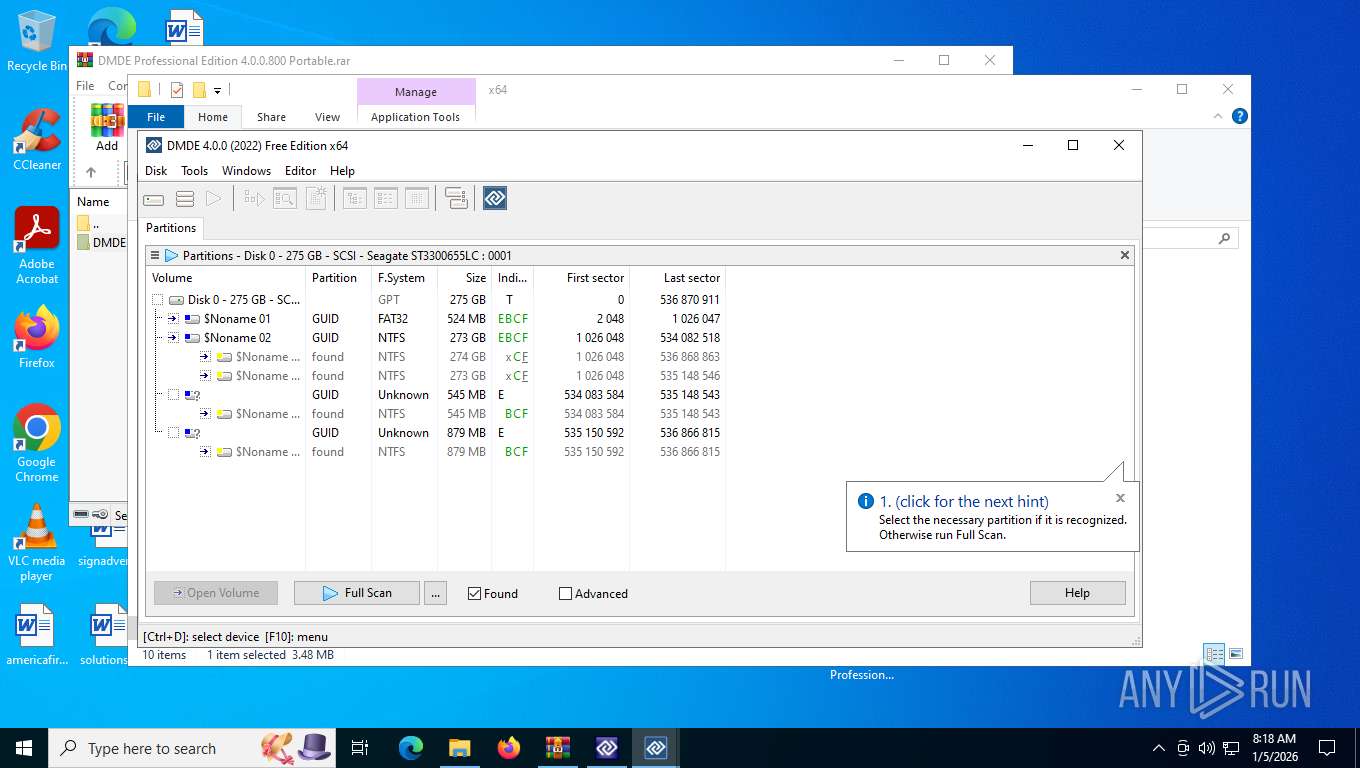Click the list view panel toolbar icon
This screenshot has height=768, width=1360.
(386, 199)
